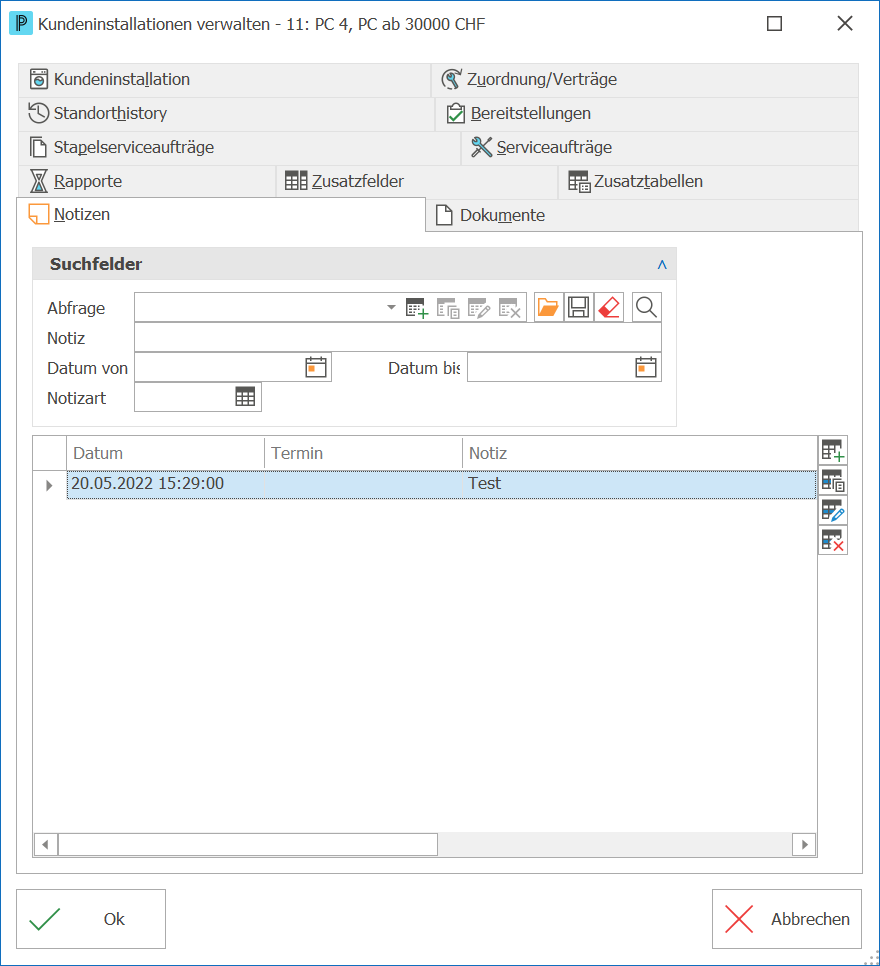The image size is (880, 966).
Task: Close the Kundeninstallationen verwalten window
Action: 845,24
